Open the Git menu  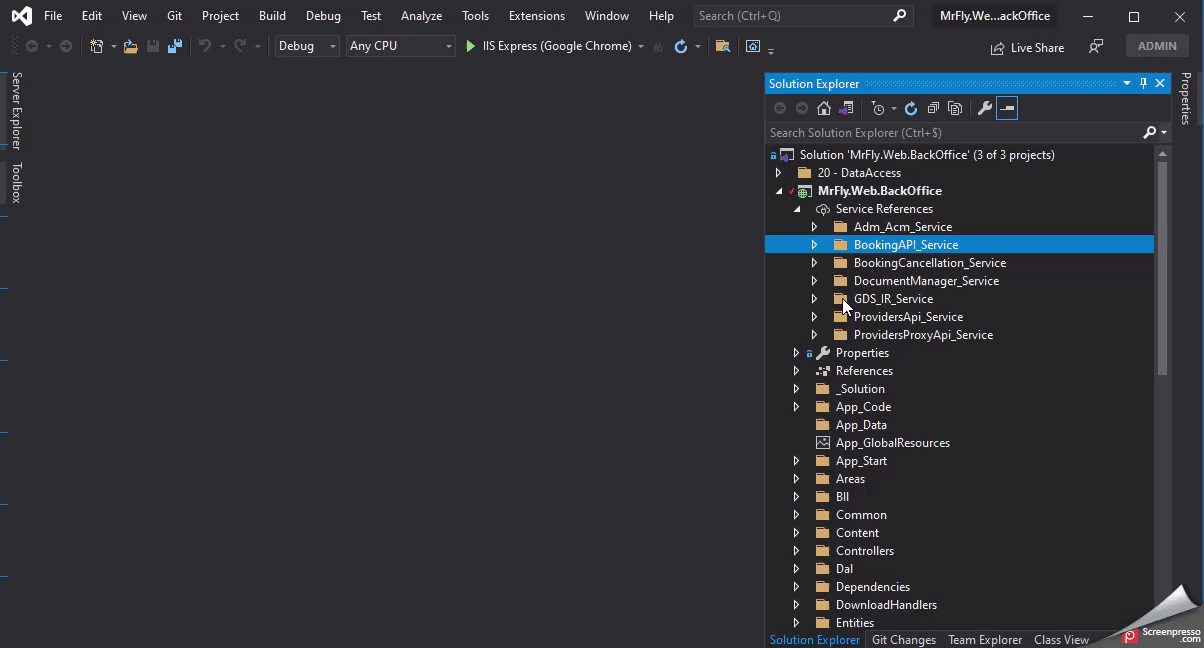pos(175,16)
